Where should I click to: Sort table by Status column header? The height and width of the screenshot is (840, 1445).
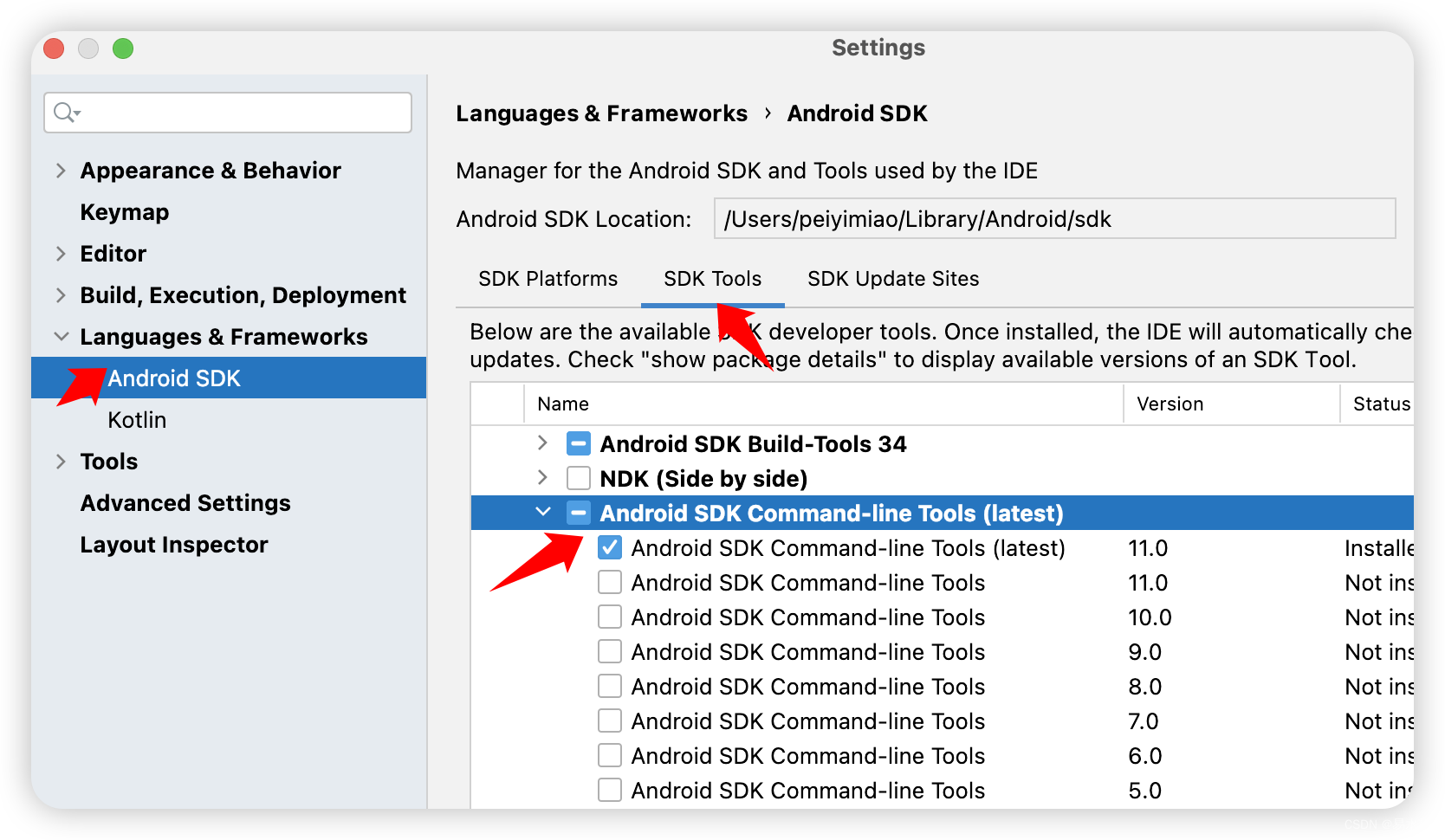pos(1382,404)
